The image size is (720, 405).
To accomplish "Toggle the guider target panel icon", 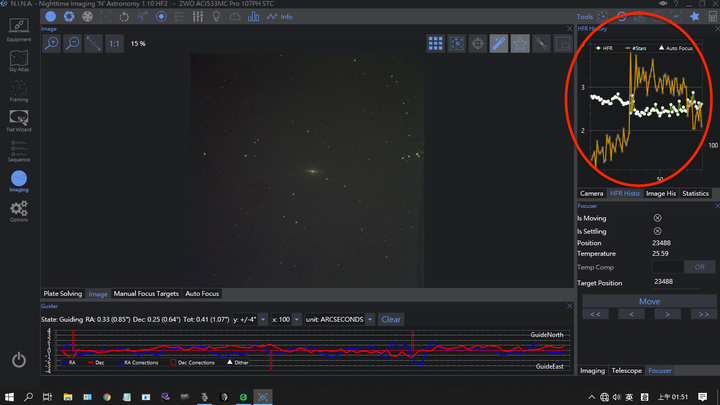I will click(x=161, y=17).
